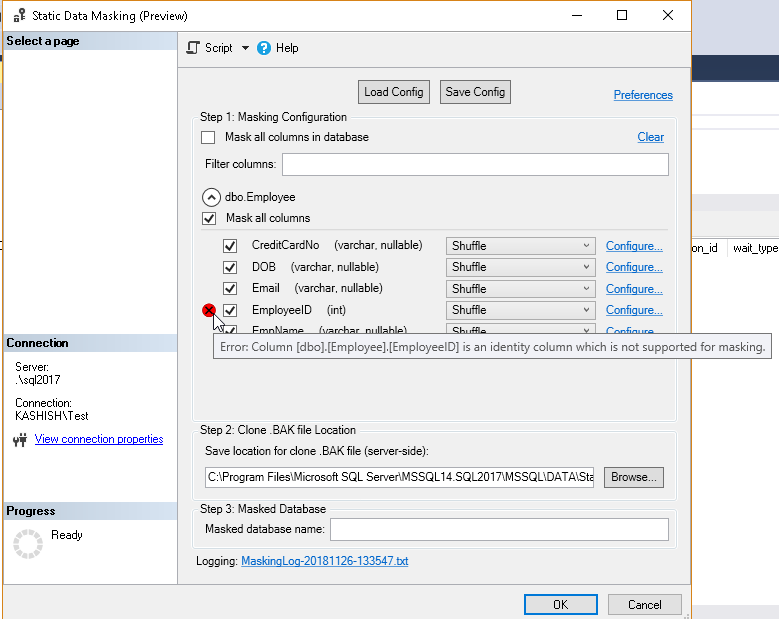Click the Load Config button
The width and height of the screenshot is (779, 619).
pyautogui.click(x=394, y=92)
